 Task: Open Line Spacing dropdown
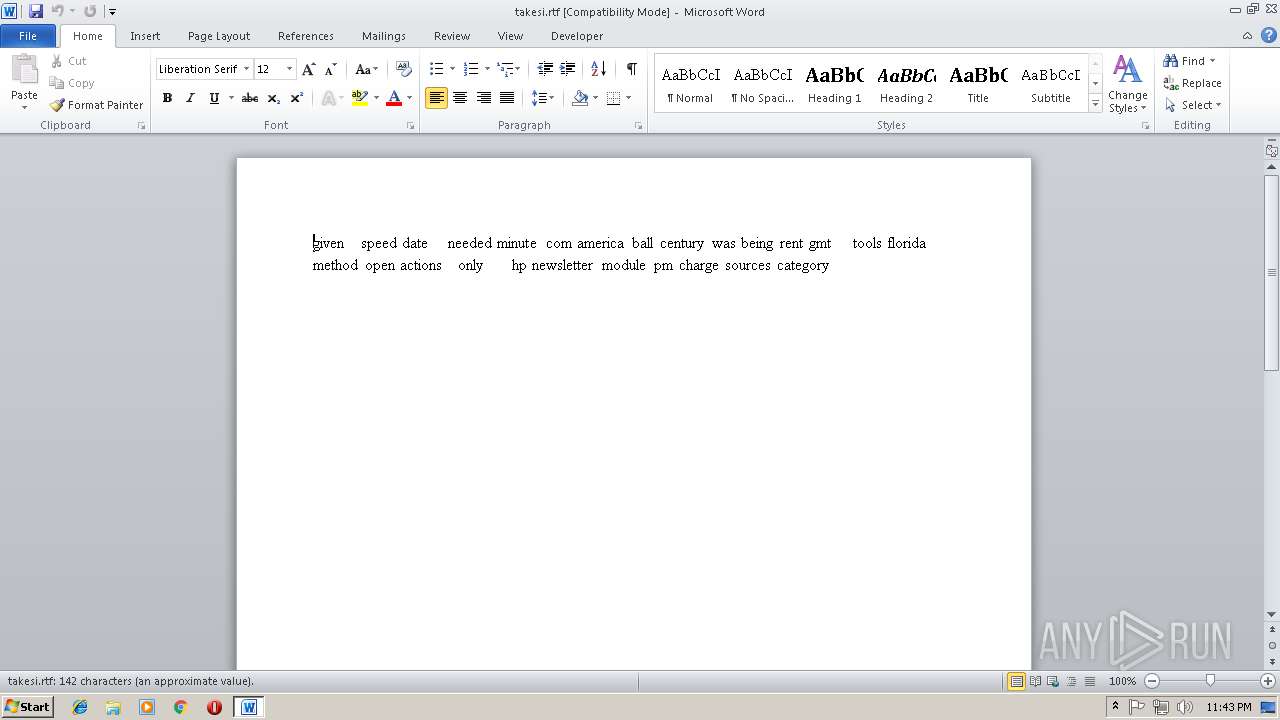[x=542, y=98]
